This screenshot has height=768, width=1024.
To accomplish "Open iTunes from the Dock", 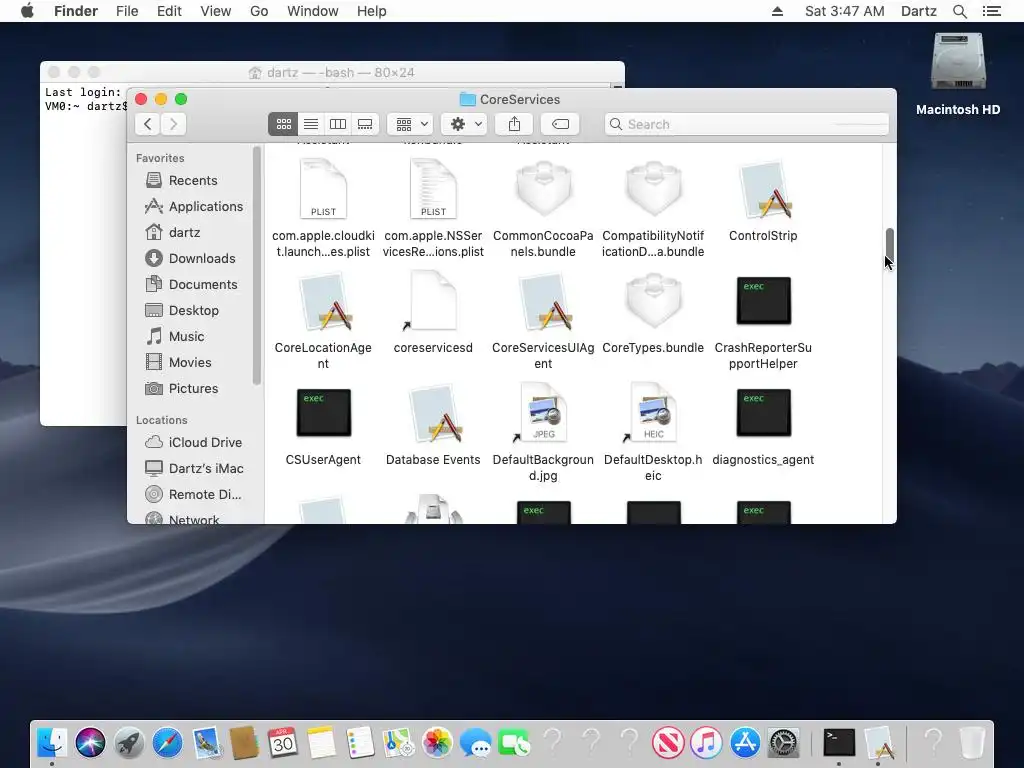I will coord(707,743).
